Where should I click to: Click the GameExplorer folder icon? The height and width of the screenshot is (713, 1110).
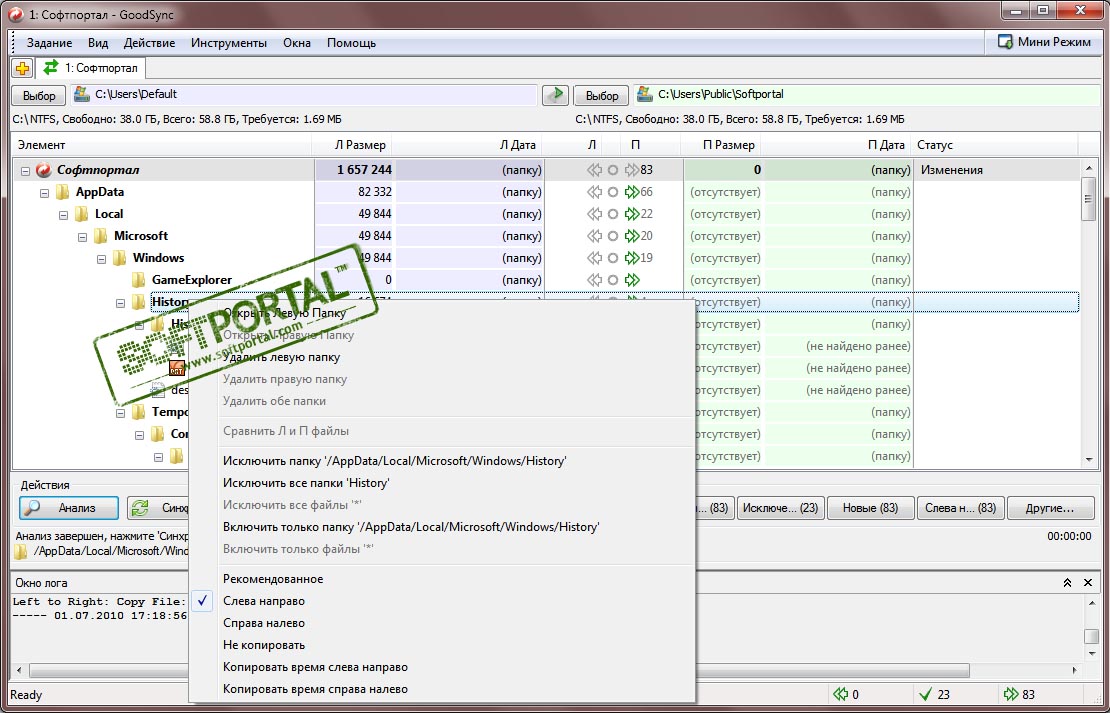coord(139,280)
